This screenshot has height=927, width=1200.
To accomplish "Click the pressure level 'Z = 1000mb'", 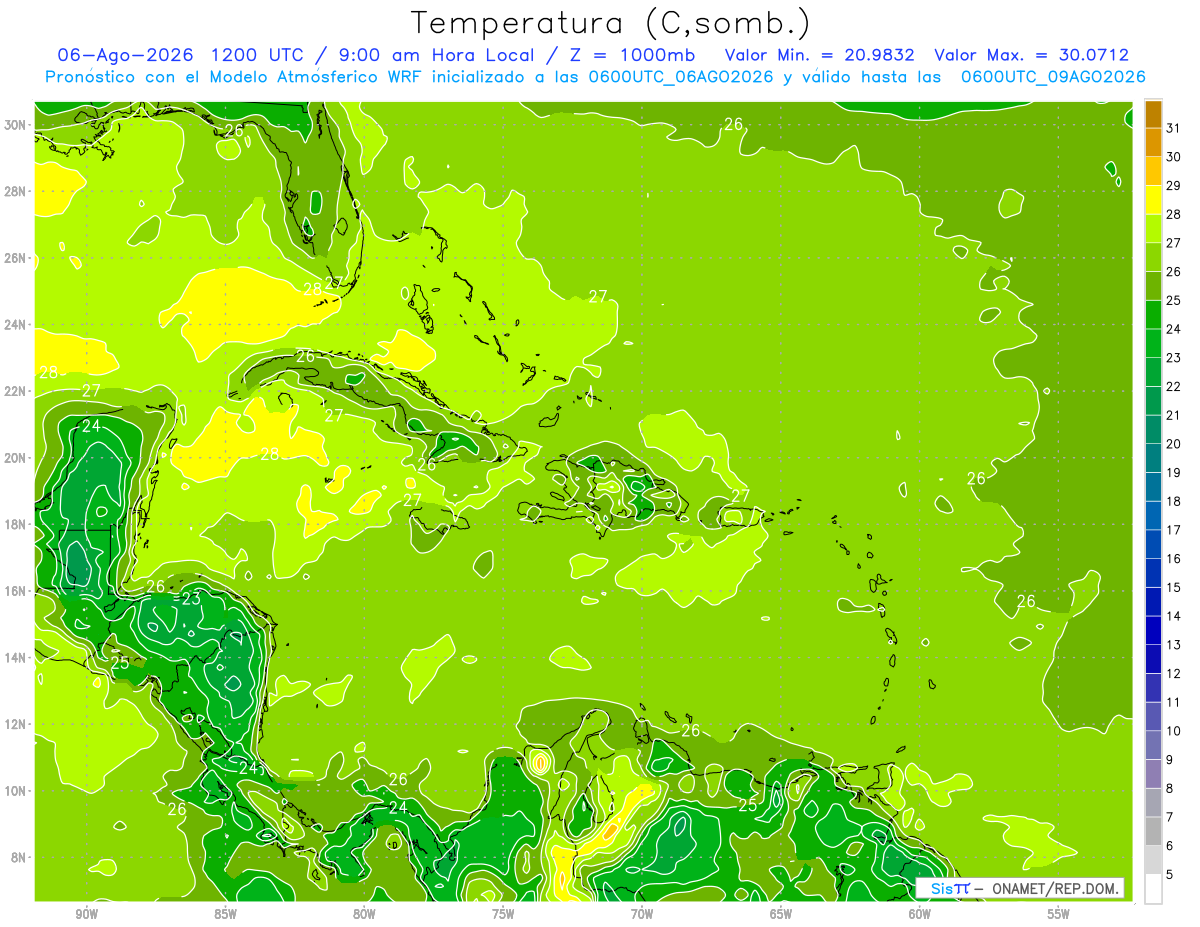I will tap(632, 55).
